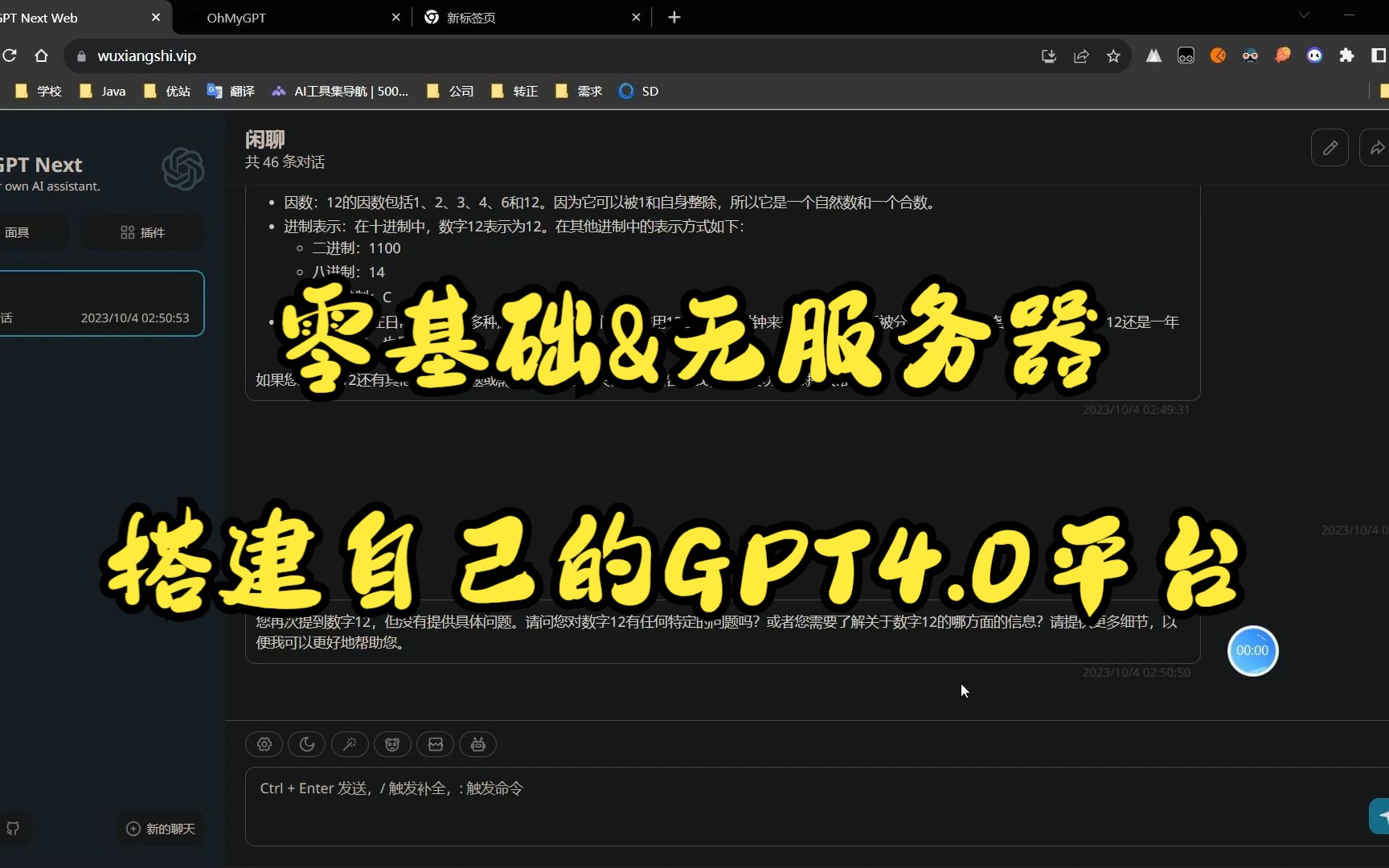1389x868 pixels.
Task: Toggle dark theme moon icon
Action: pos(306,744)
